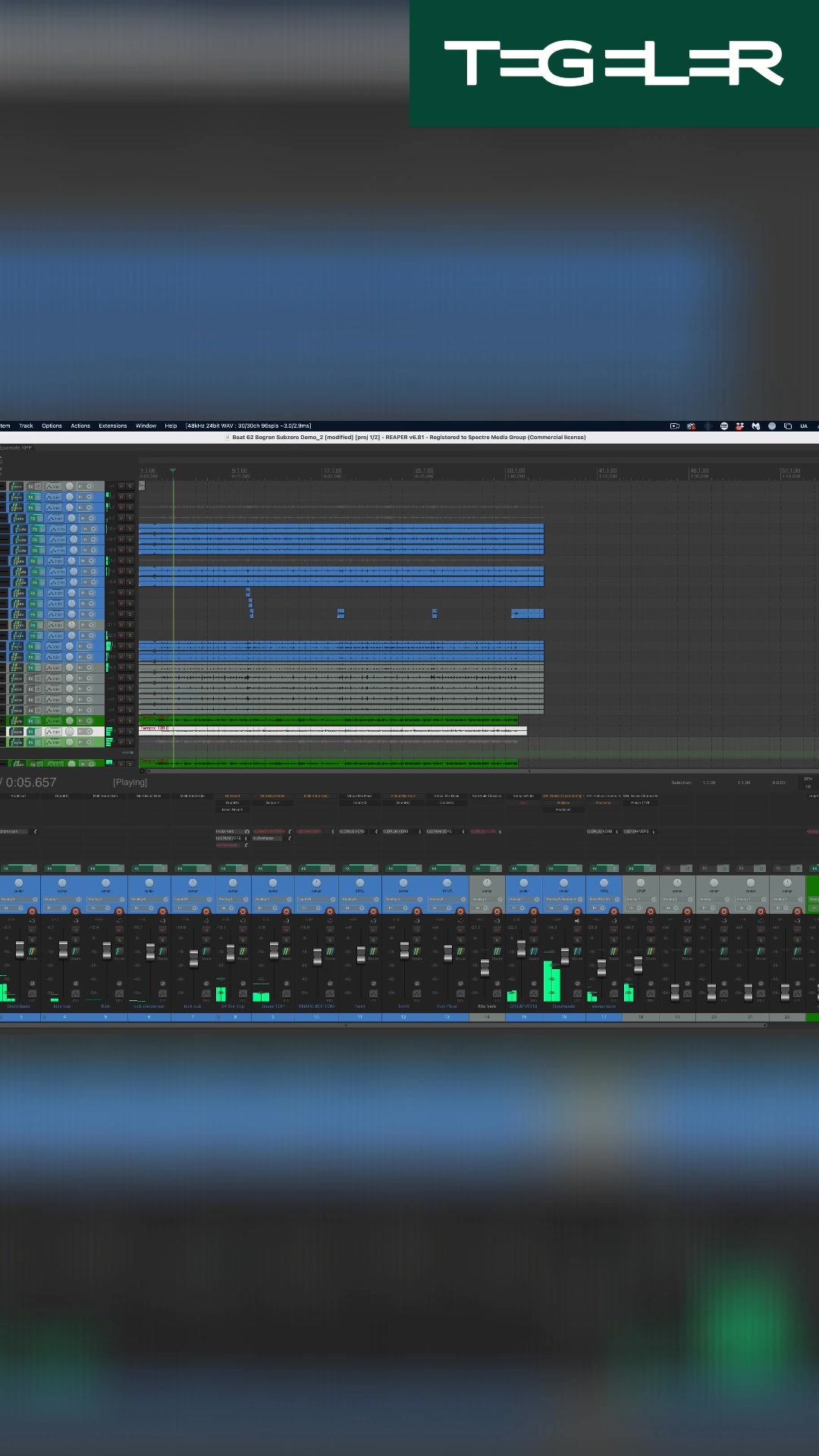Open the envelope panel for DRUM VERB strip
Screen dimensions: 819x1456
pyautogui.click(x=533, y=993)
